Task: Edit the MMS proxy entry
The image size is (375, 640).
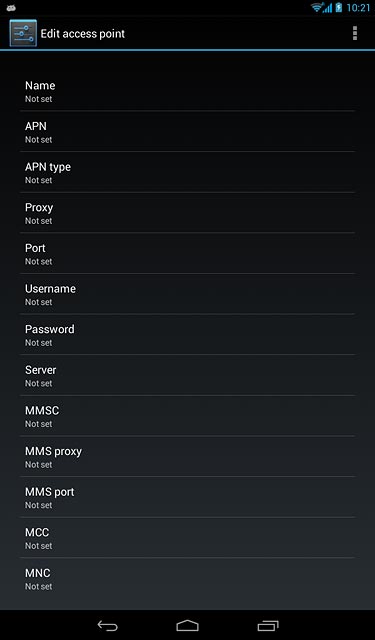Action: [x=187, y=456]
